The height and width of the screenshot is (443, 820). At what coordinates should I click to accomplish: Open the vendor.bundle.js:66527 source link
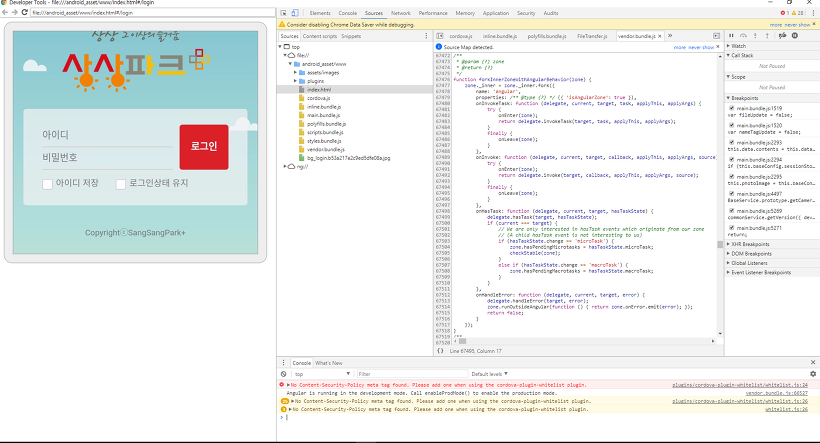click(x=777, y=393)
